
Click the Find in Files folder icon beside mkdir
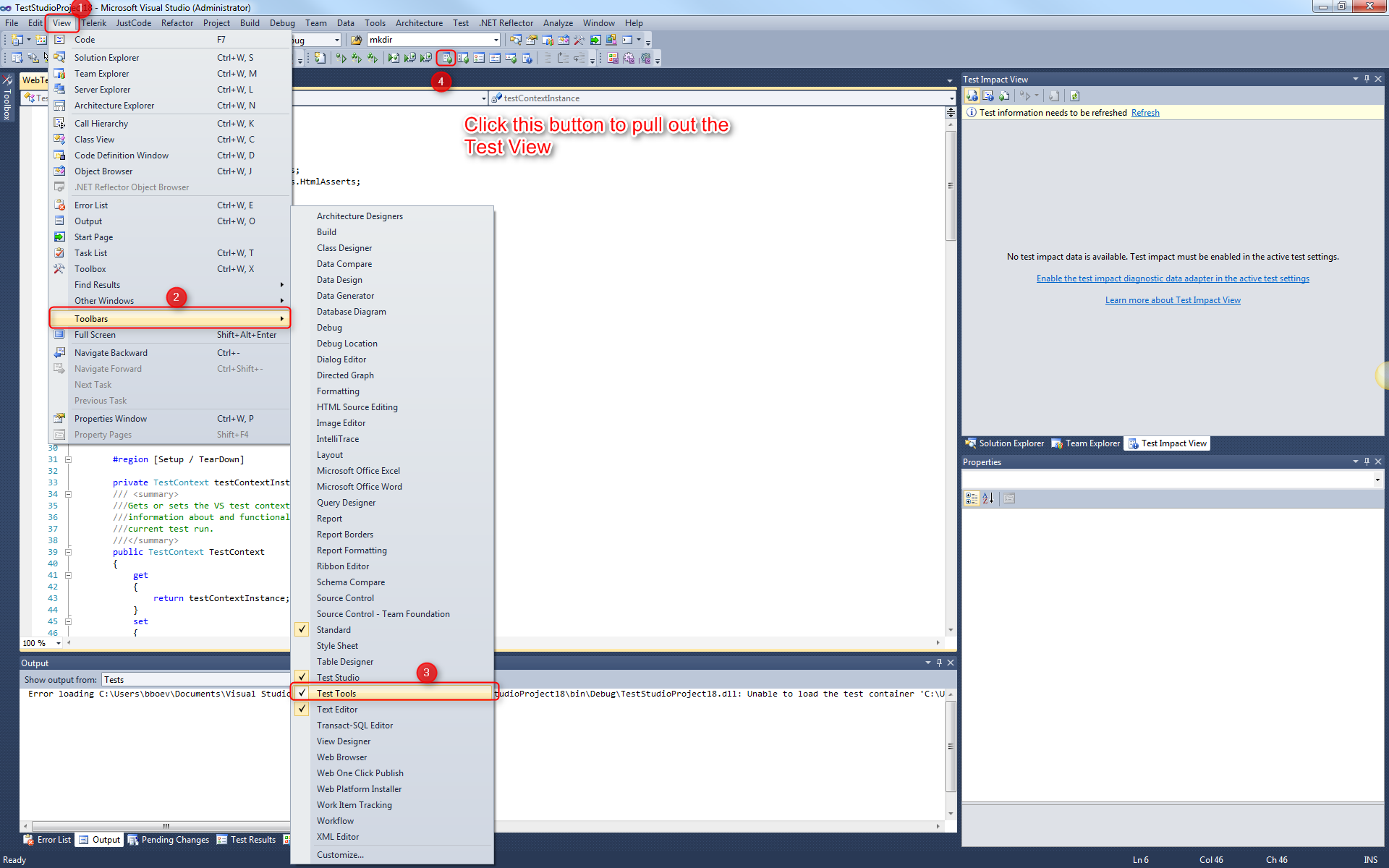point(356,40)
